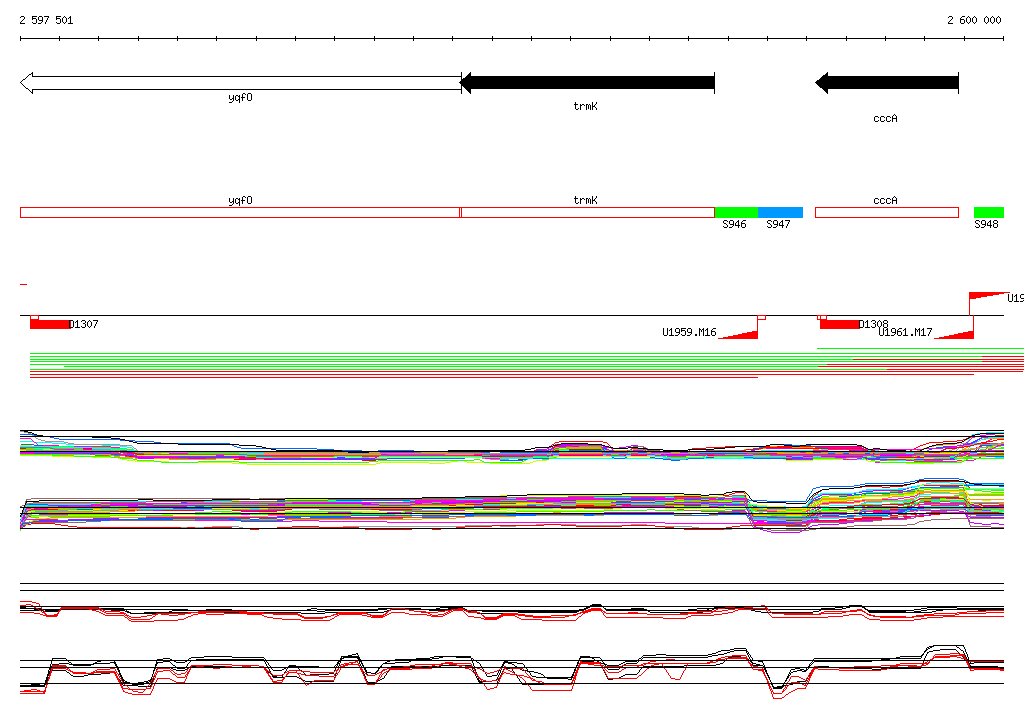Image resolution: width=1024 pixels, height=714 pixels.
Task: Click the trmK label above the segment box
Action: pos(585,200)
